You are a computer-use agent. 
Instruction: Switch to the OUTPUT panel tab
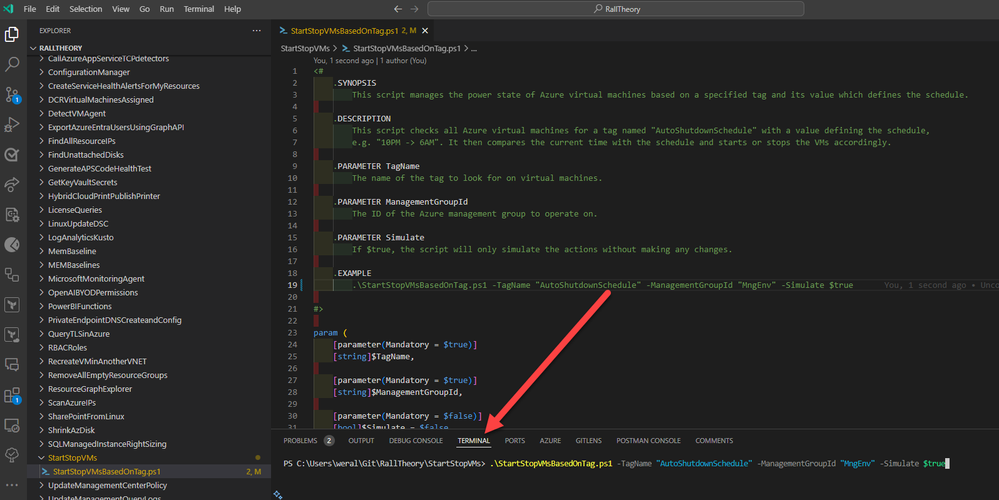(x=361, y=441)
